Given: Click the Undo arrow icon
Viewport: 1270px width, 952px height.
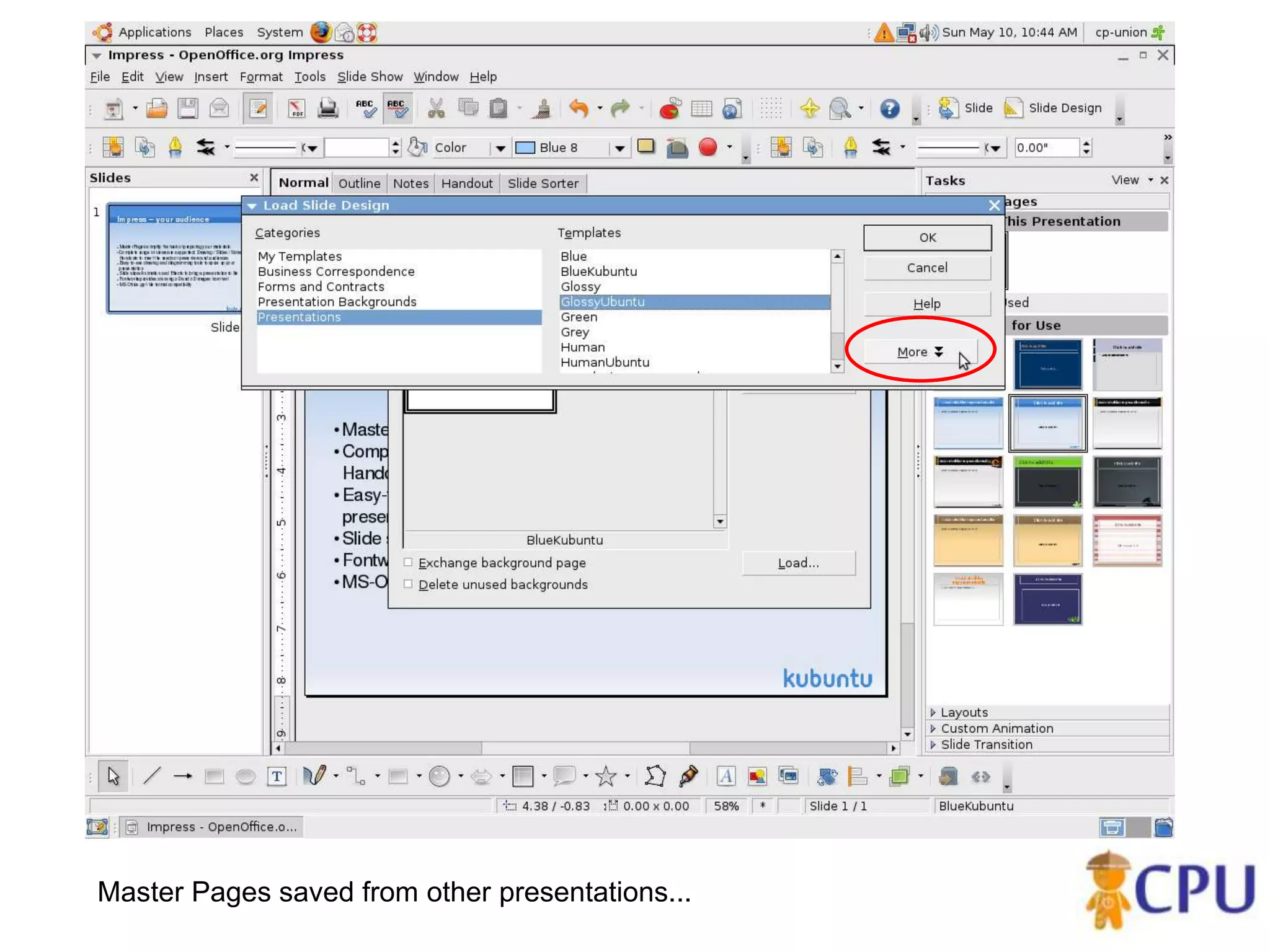Looking at the screenshot, I should point(578,108).
